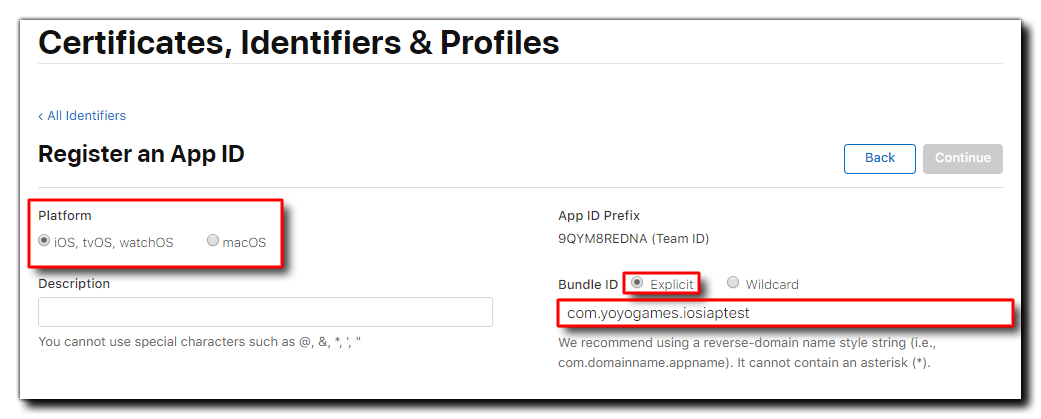Click the Wildcard option label text

[773, 285]
